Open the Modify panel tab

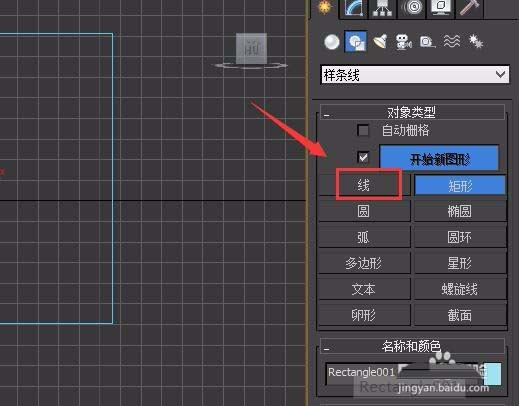[354, 8]
